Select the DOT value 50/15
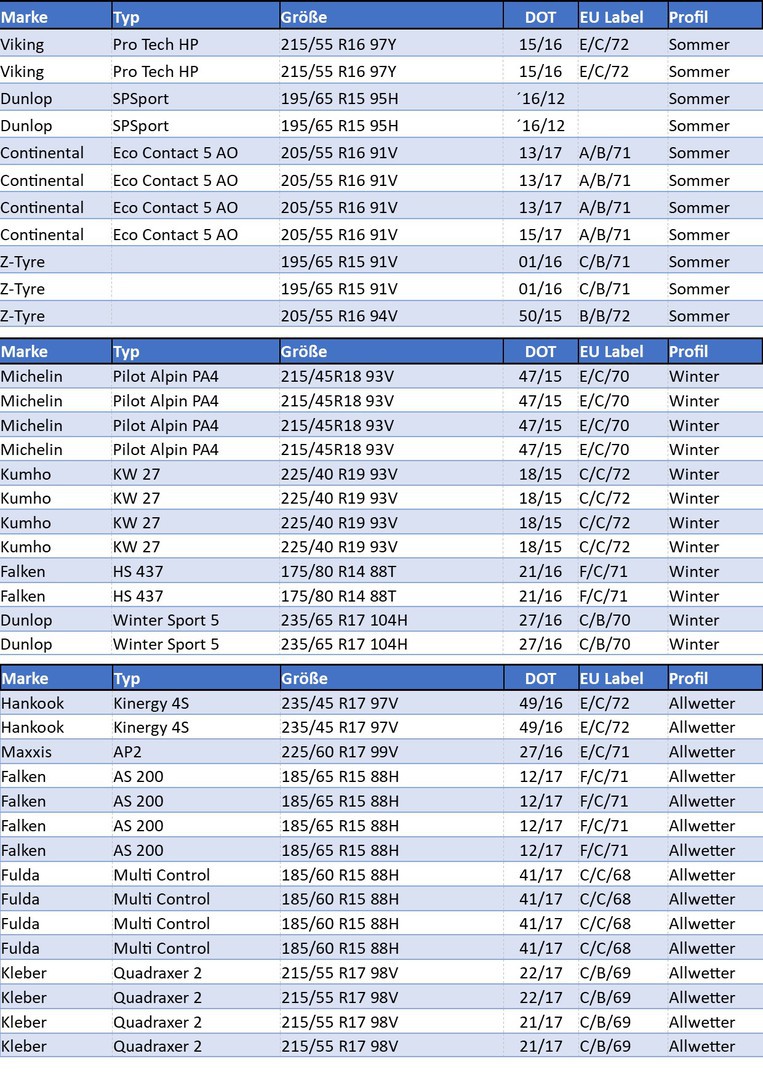This screenshot has height=1080, width=763. [x=540, y=316]
